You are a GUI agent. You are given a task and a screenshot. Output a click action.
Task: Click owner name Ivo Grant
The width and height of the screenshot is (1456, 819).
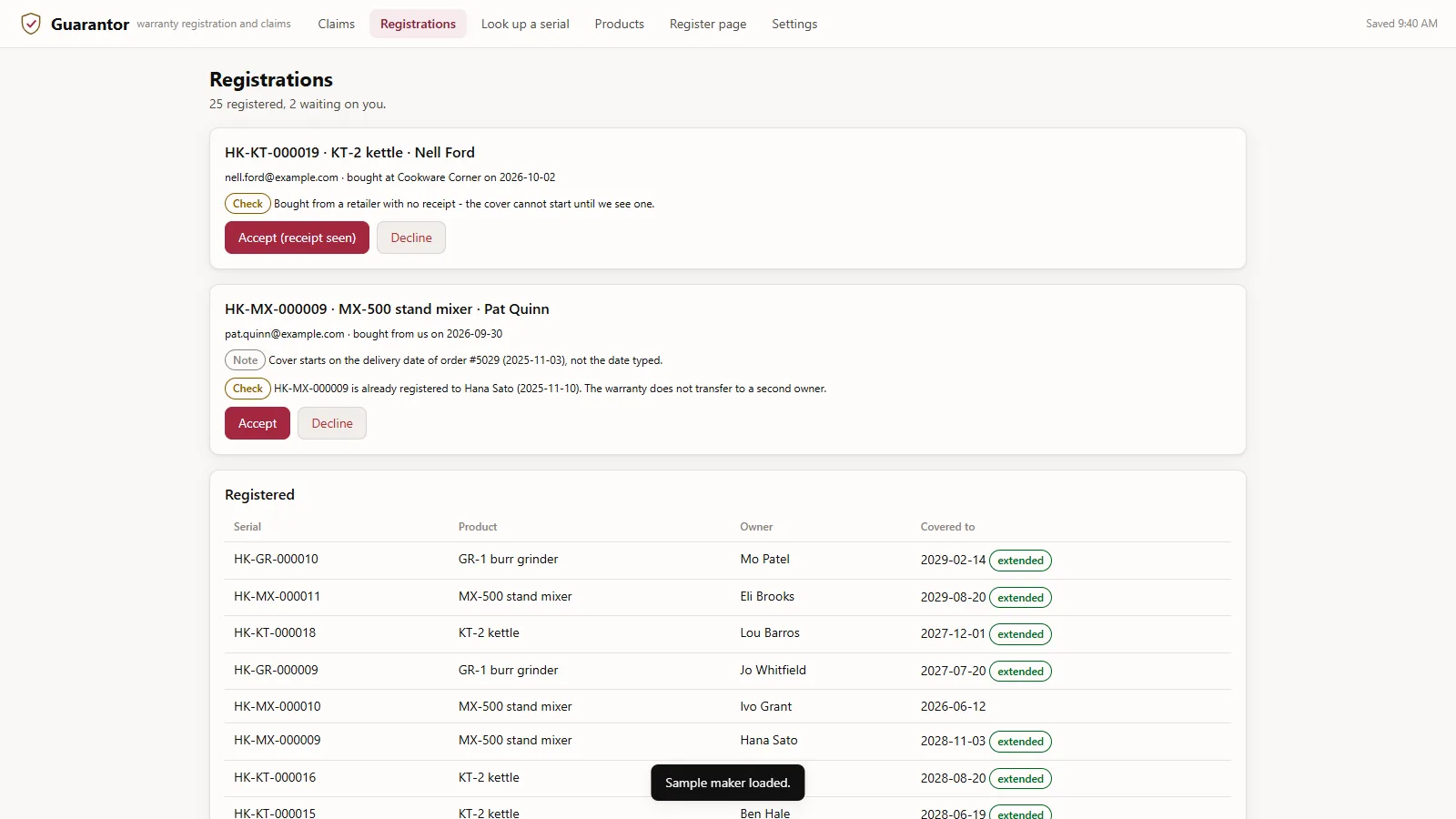765,706
